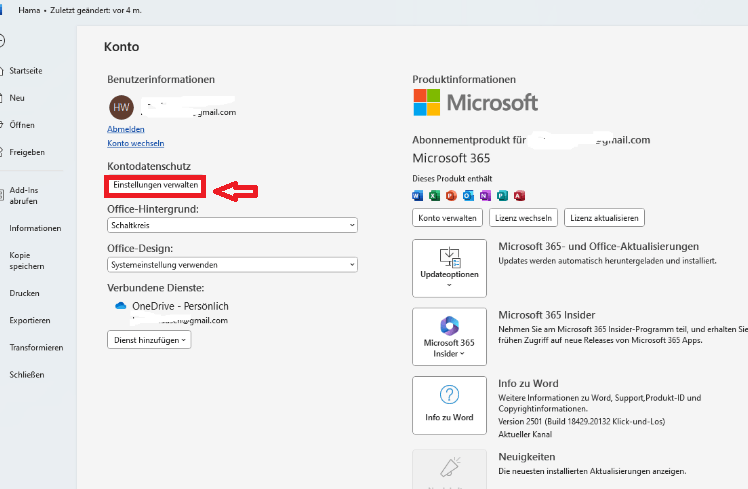
Task: Select Schließen in the sidebar
Action: (x=27, y=375)
